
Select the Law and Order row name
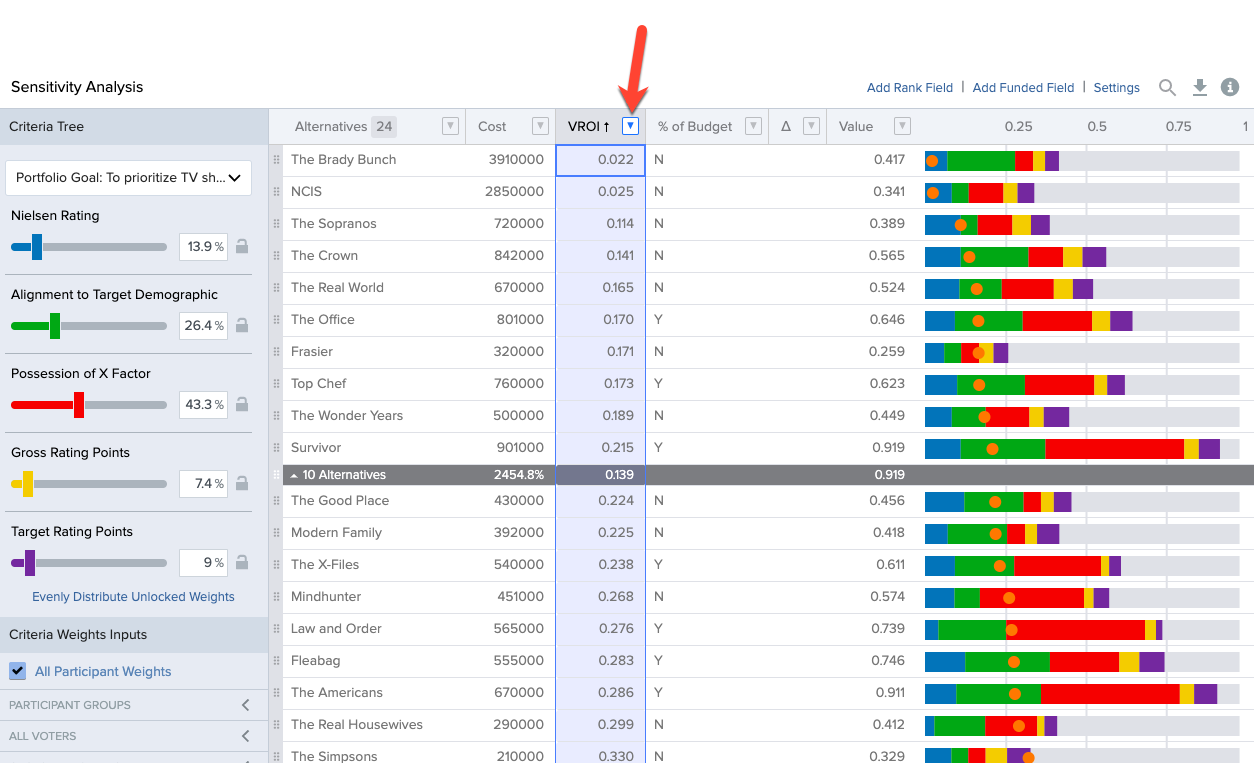coord(336,629)
